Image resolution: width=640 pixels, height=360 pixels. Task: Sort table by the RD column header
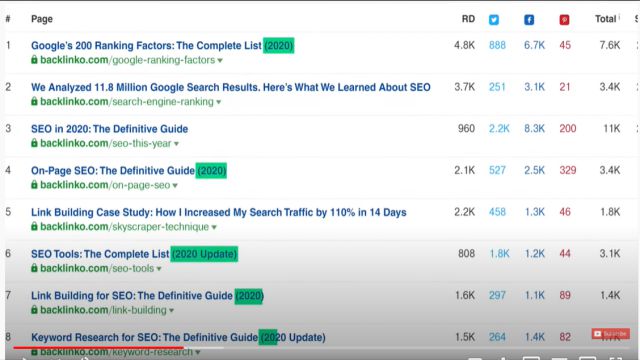(x=468, y=19)
